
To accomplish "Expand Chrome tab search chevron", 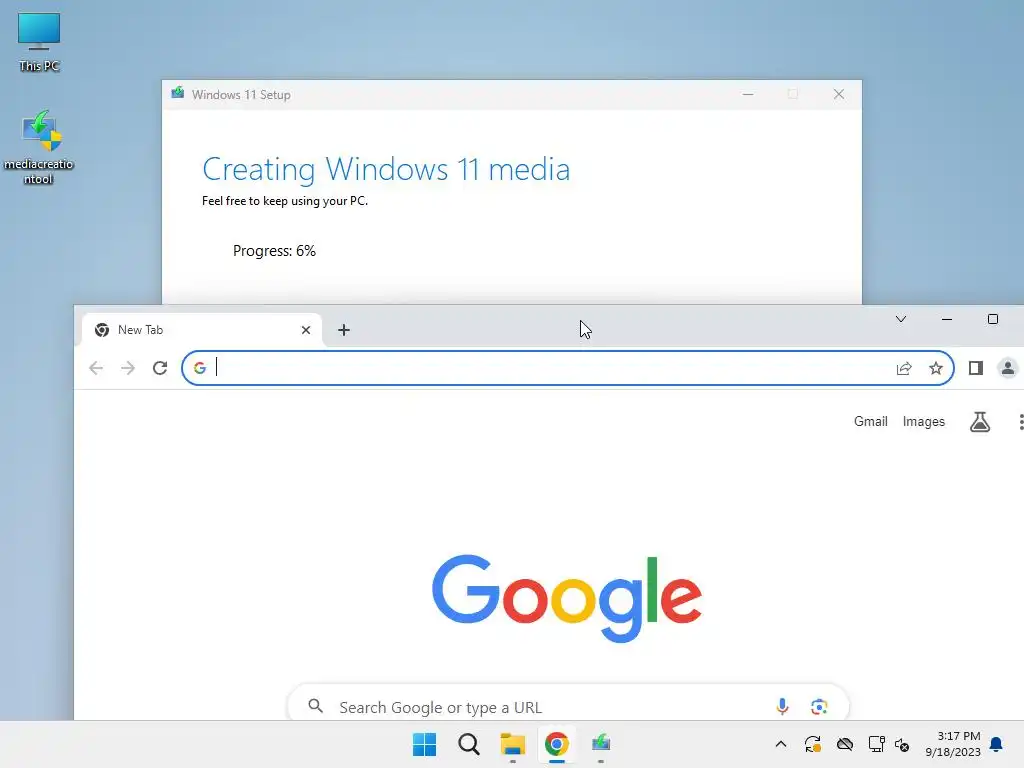I will pos(901,319).
